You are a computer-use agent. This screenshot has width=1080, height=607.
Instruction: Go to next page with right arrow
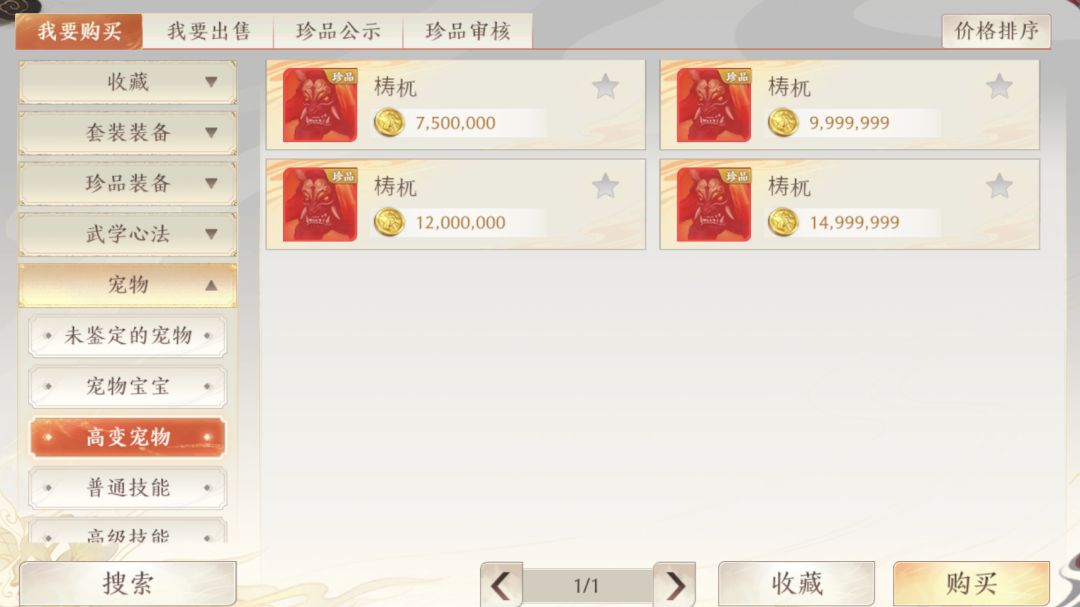click(x=674, y=585)
